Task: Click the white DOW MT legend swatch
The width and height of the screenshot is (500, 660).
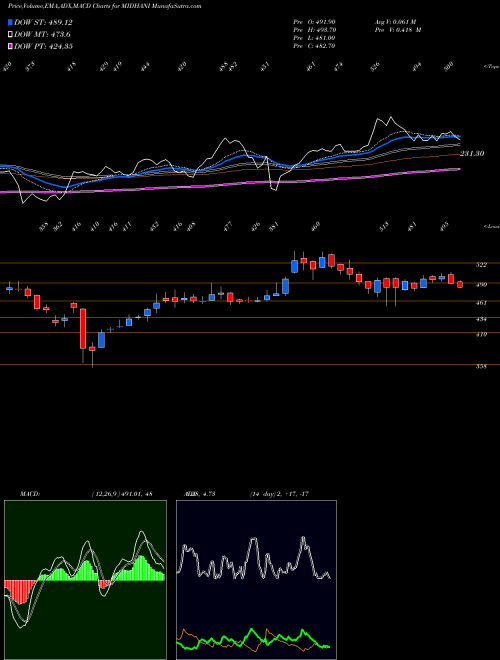Action: tap(10, 35)
